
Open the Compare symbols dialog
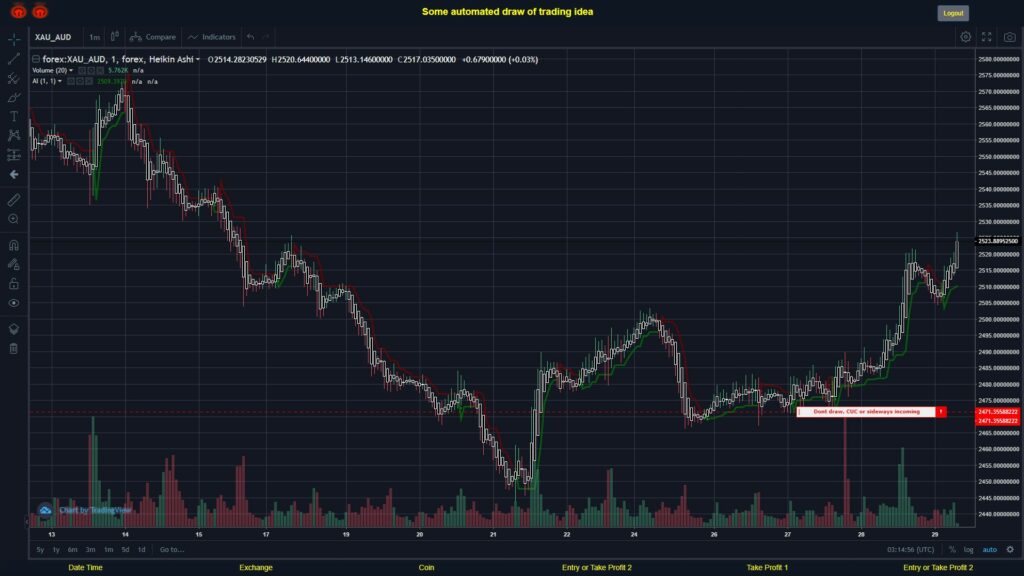point(153,37)
